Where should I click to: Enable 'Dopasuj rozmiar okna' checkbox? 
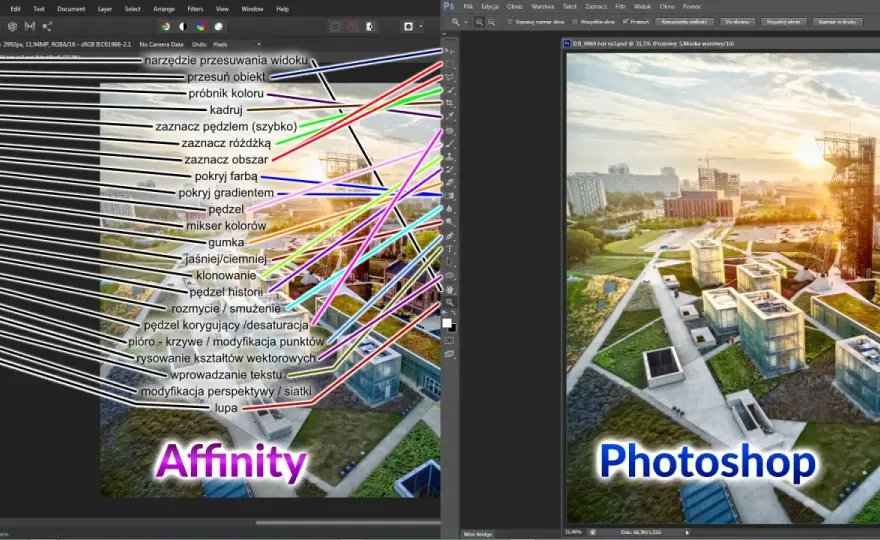click(510, 22)
